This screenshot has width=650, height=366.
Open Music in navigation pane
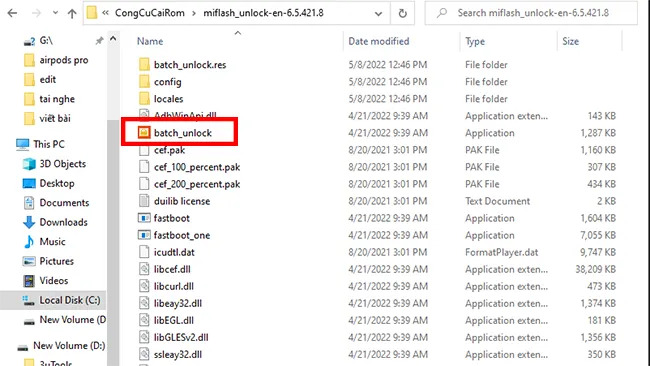(52, 242)
